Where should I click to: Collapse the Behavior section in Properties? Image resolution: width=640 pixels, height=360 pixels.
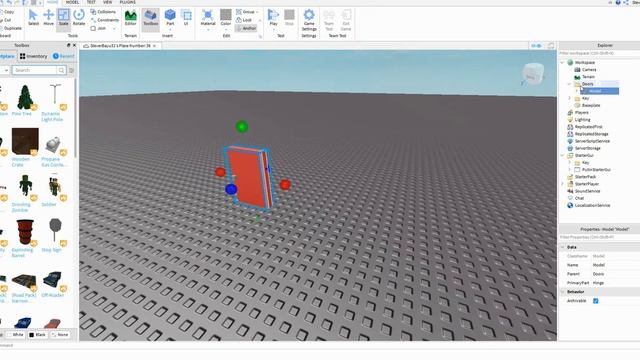pos(563,292)
